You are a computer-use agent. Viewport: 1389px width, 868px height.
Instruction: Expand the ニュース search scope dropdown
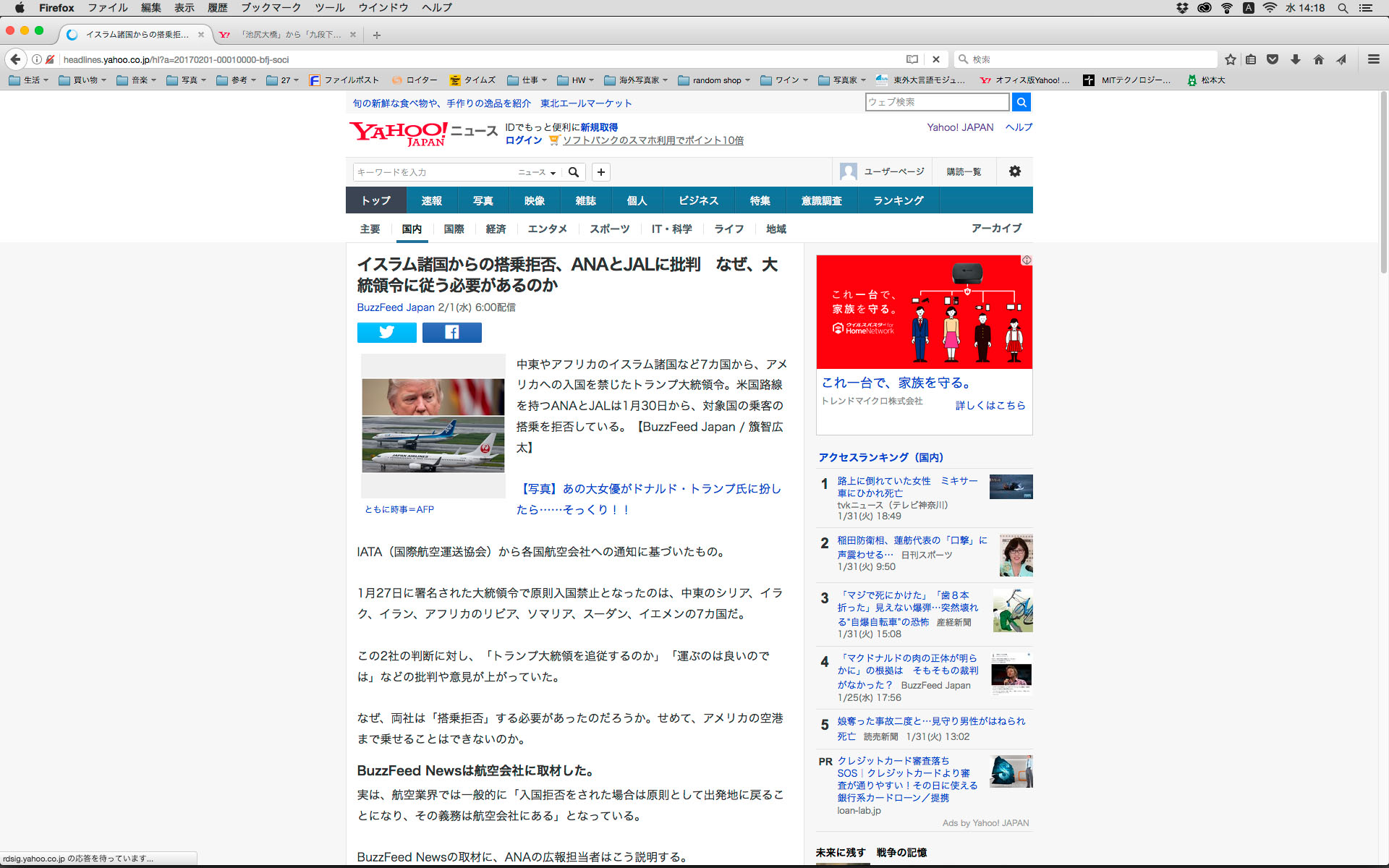(x=537, y=172)
